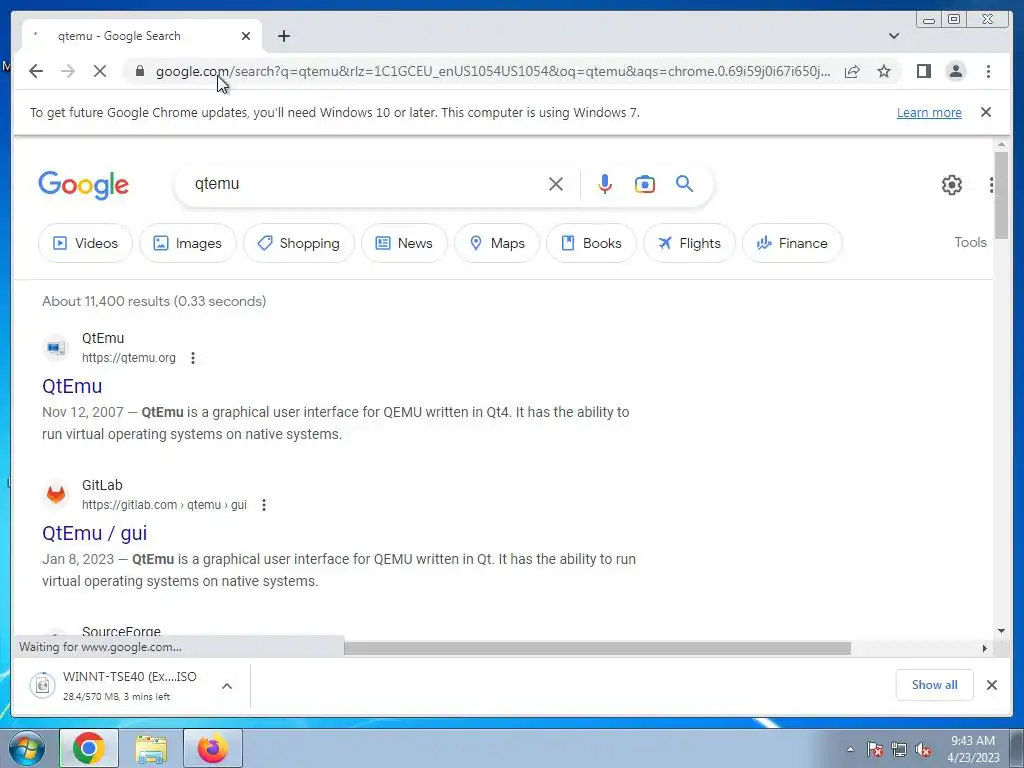Open network status tray icon
1024x768 pixels.
click(x=899, y=750)
